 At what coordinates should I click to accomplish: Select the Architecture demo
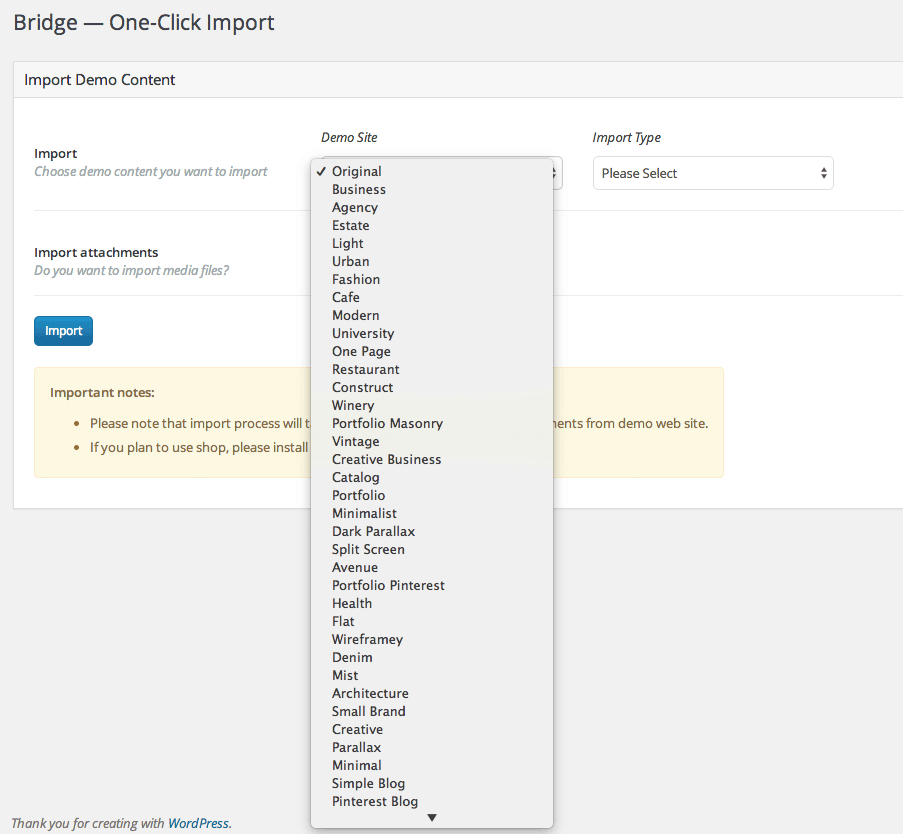431,693
